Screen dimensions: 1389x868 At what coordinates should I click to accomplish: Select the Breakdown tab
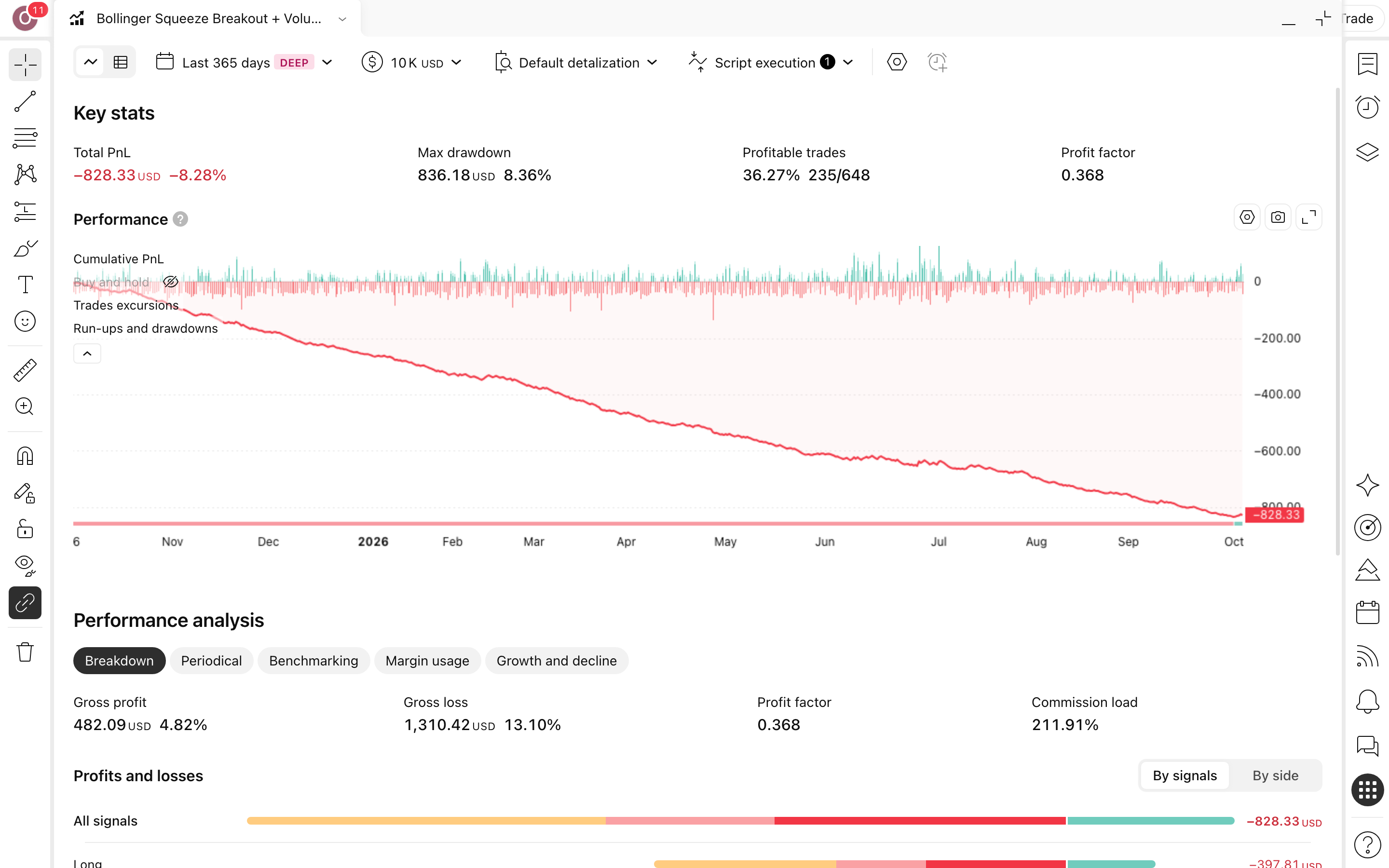(120, 661)
